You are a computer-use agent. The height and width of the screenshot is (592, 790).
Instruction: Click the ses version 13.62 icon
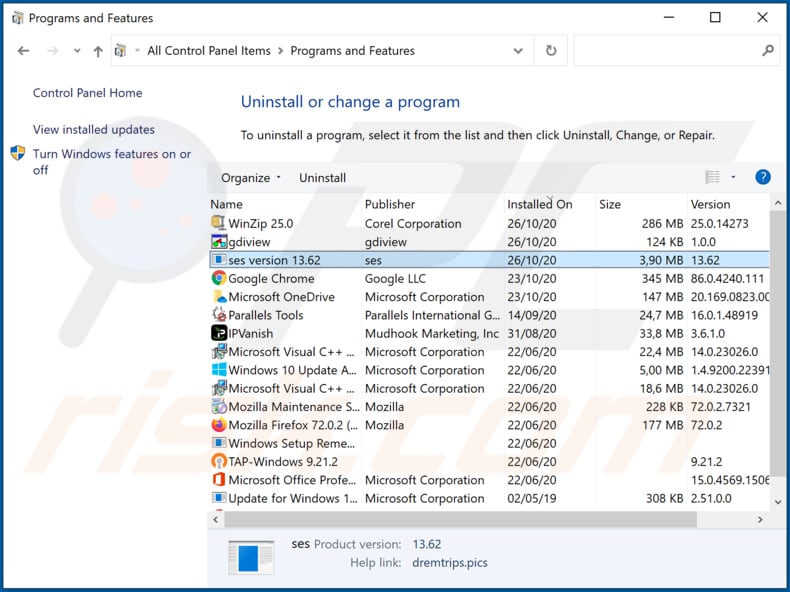coord(219,260)
